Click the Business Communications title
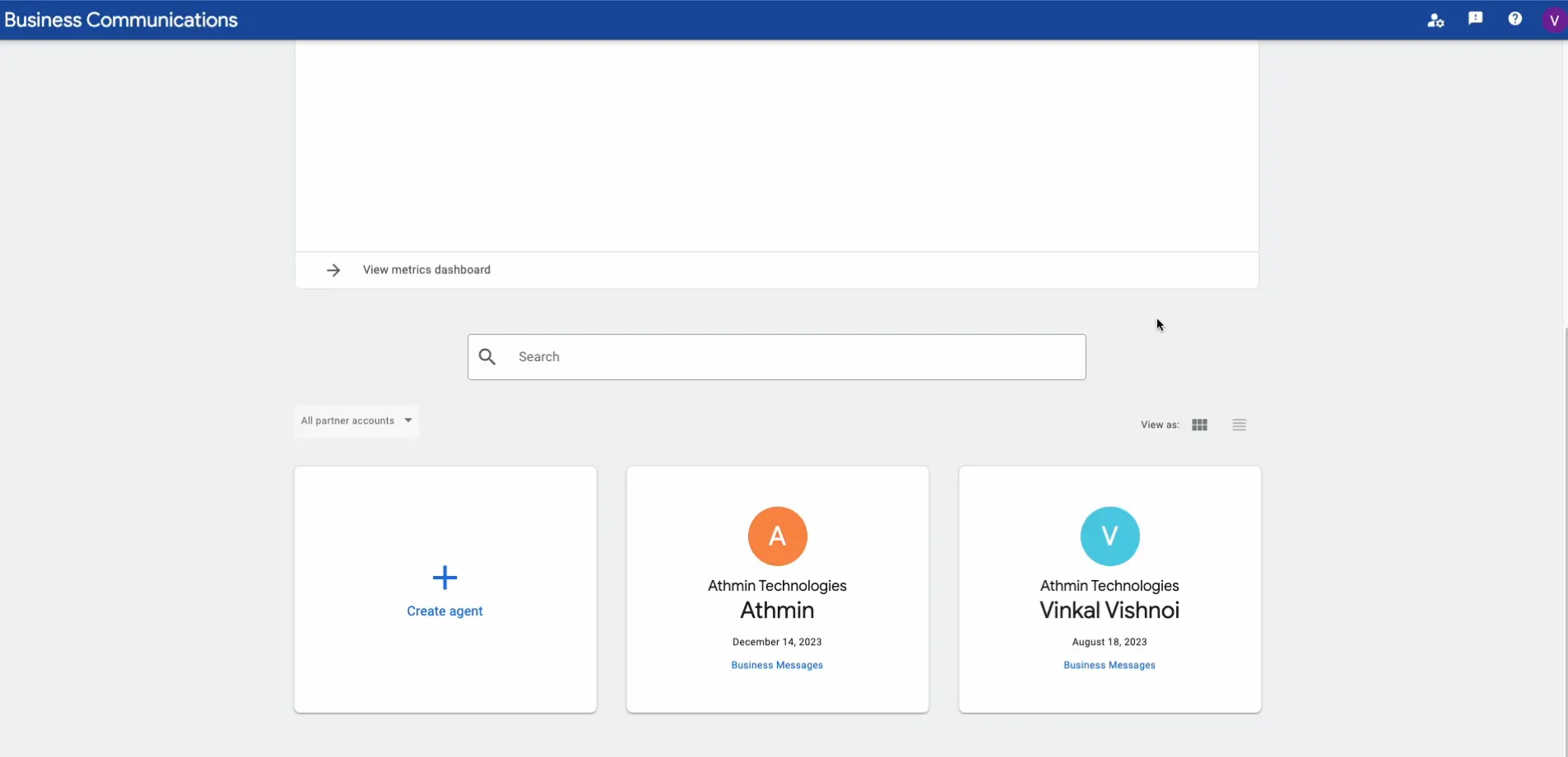This screenshot has height=757, width=1568. tap(121, 20)
